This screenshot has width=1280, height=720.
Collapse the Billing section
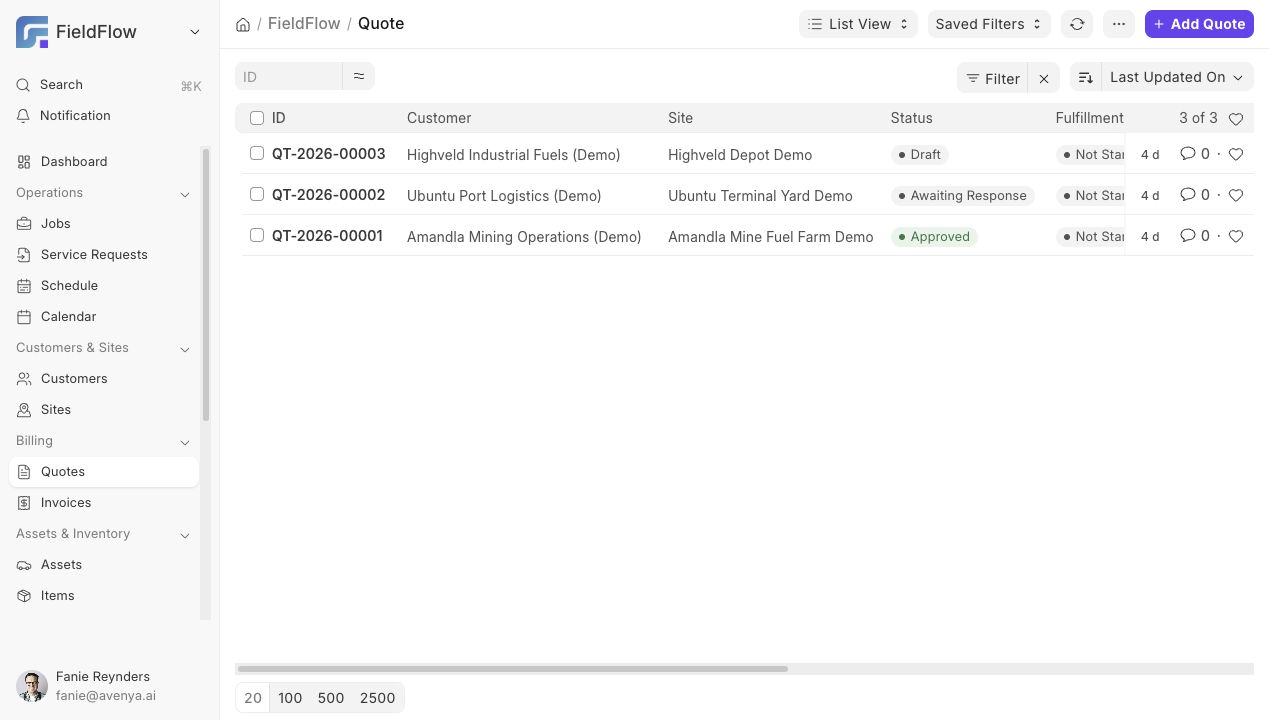click(185, 442)
